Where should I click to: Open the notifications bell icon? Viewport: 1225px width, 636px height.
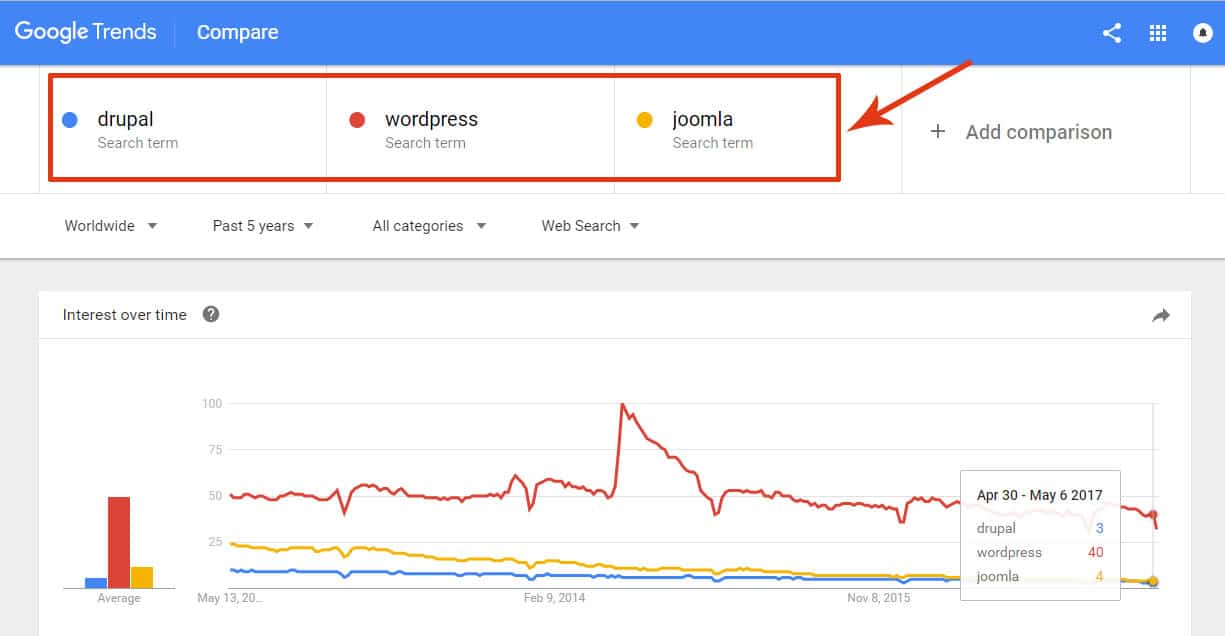coord(1203,33)
